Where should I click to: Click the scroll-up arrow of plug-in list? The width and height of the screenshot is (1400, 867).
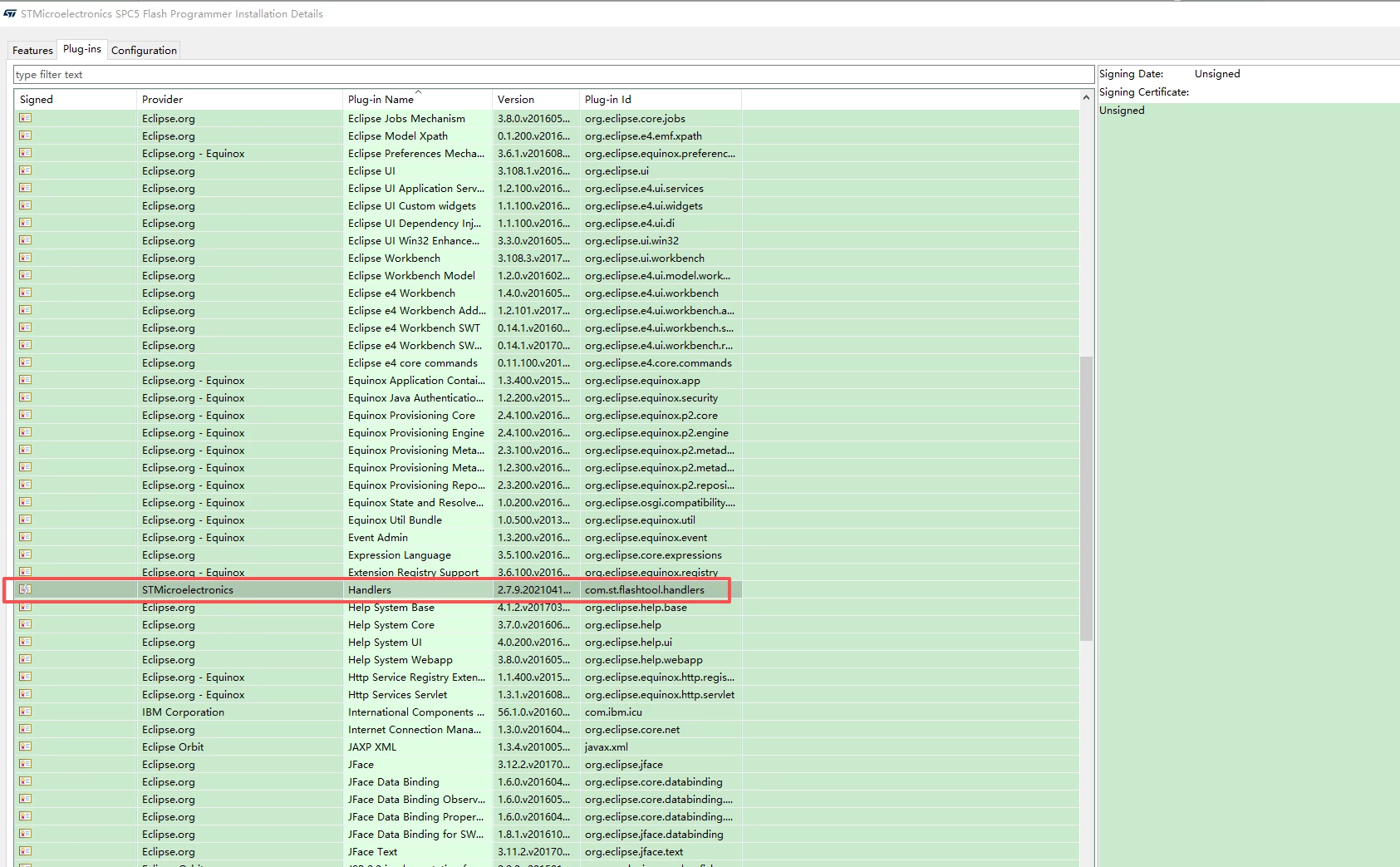[1086, 98]
